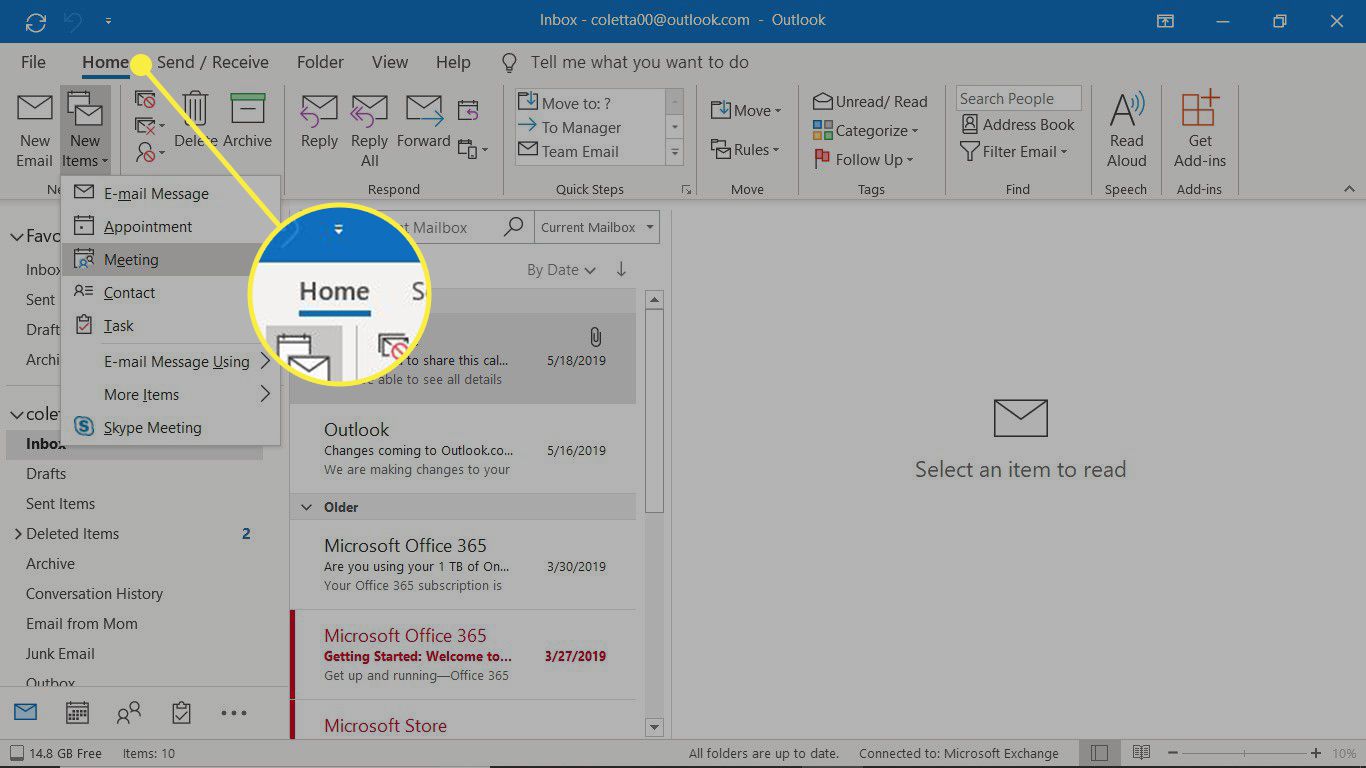The width and height of the screenshot is (1366, 768).
Task: Open the People view icon
Action: [129, 712]
